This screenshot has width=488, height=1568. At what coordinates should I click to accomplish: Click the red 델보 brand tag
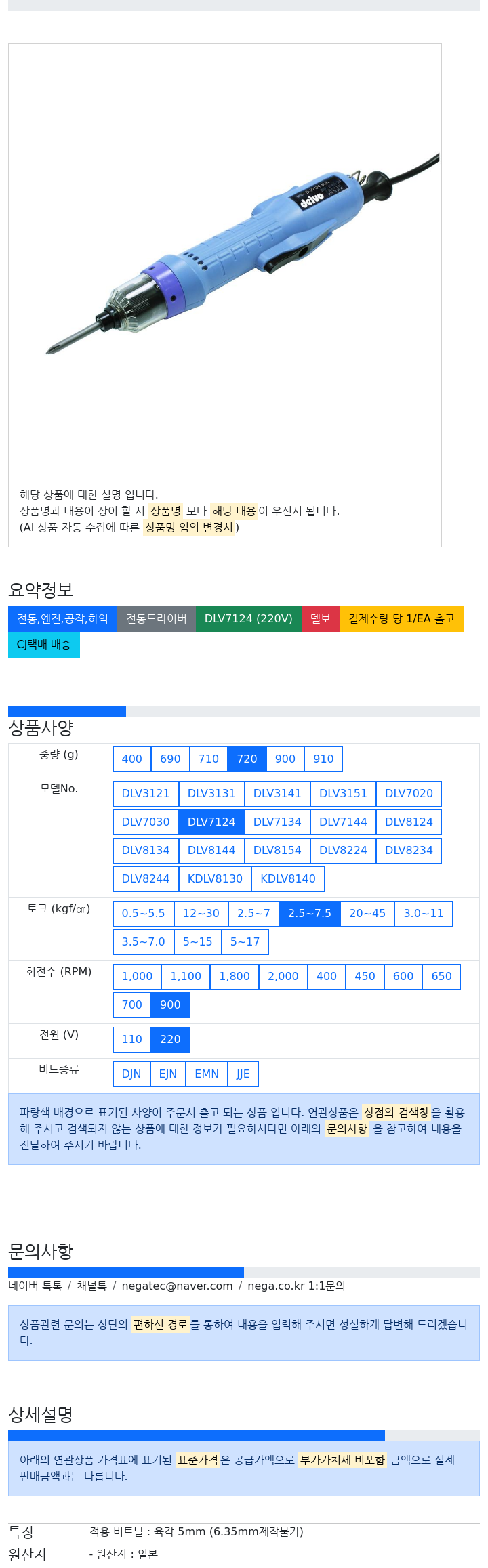pos(321,619)
